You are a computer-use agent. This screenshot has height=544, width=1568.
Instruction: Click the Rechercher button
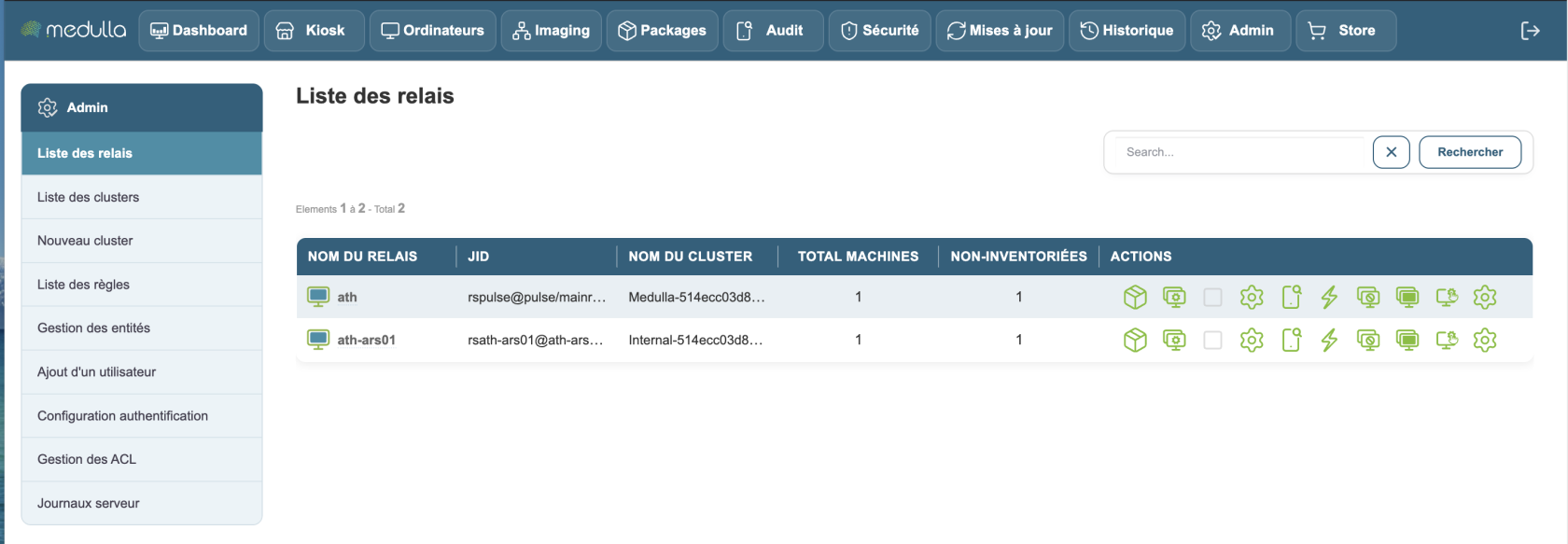tap(1470, 152)
